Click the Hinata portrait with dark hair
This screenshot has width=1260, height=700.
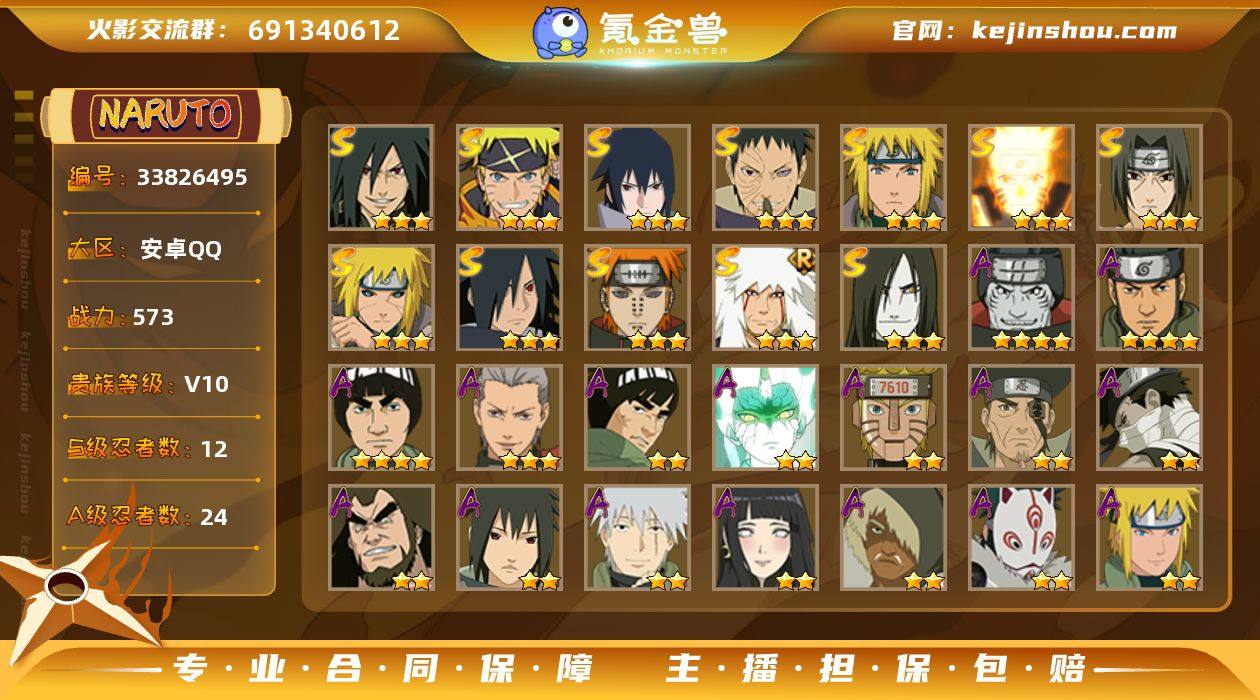click(x=765, y=537)
